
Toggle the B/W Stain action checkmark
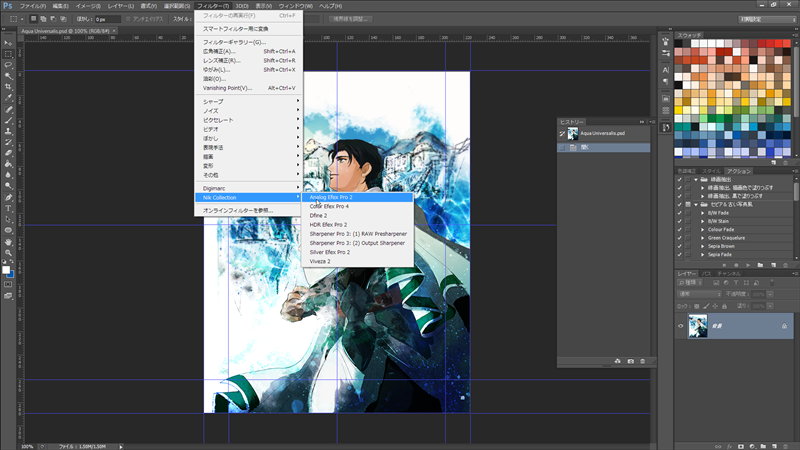click(679, 221)
